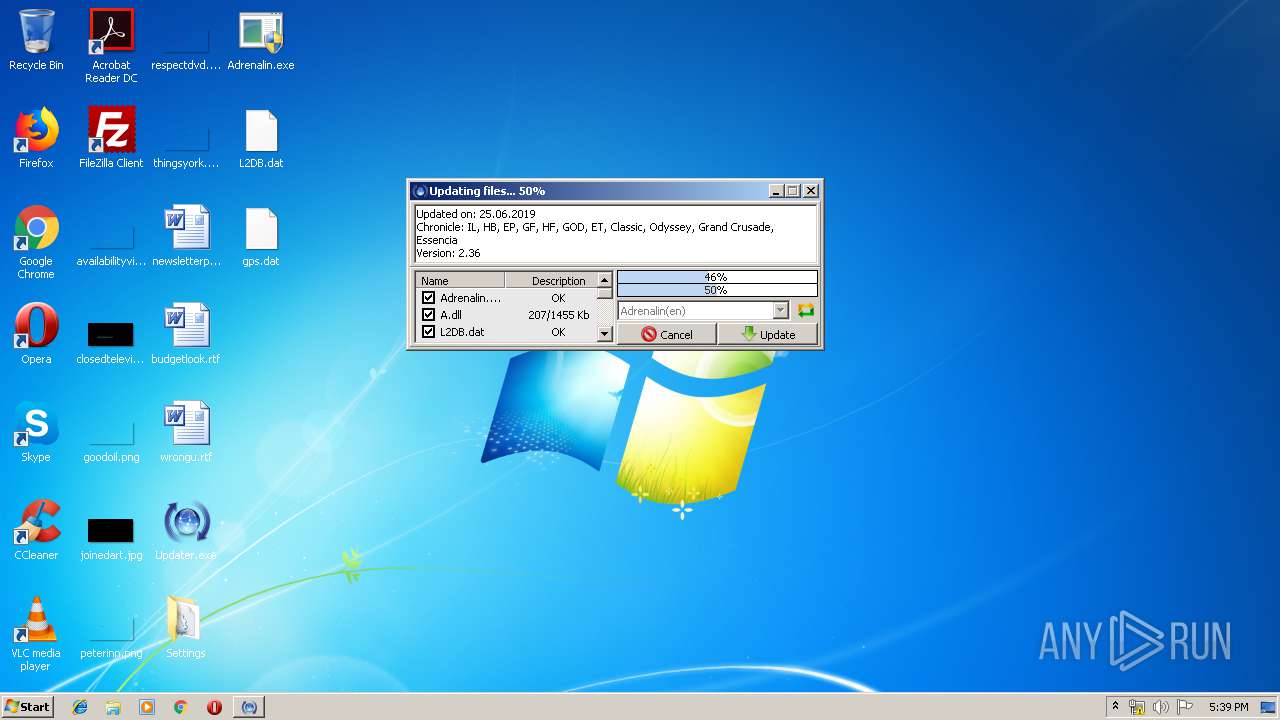Viewport: 1280px width, 720px height.
Task: Open the Recycle Bin desktop icon
Action: [x=36, y=41]
